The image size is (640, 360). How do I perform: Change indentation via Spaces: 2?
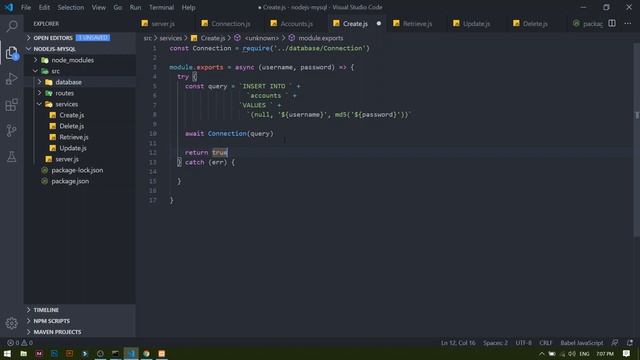[496, 343]
